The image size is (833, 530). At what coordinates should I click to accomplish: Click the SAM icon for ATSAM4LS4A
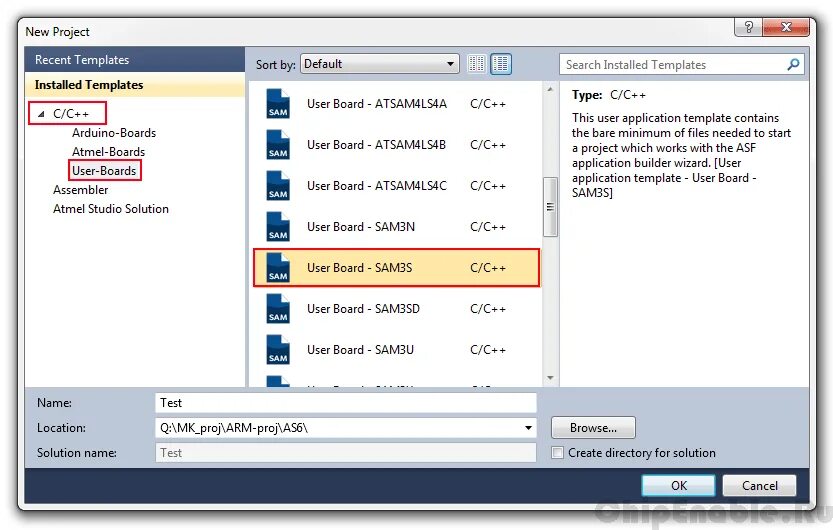click(278, 104)
